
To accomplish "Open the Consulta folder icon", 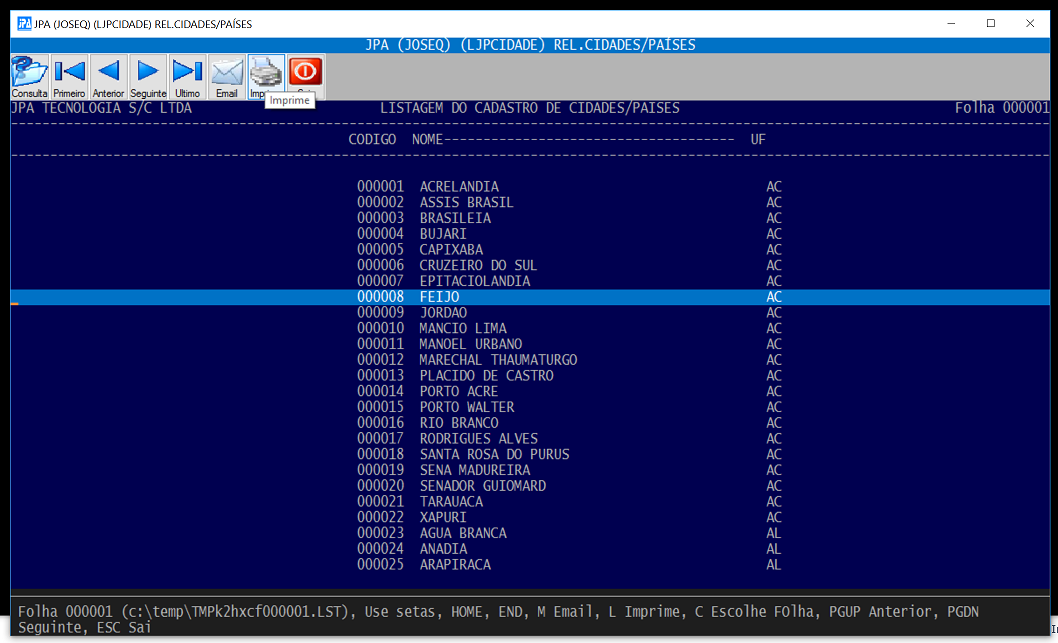I will tap(29, 77).
